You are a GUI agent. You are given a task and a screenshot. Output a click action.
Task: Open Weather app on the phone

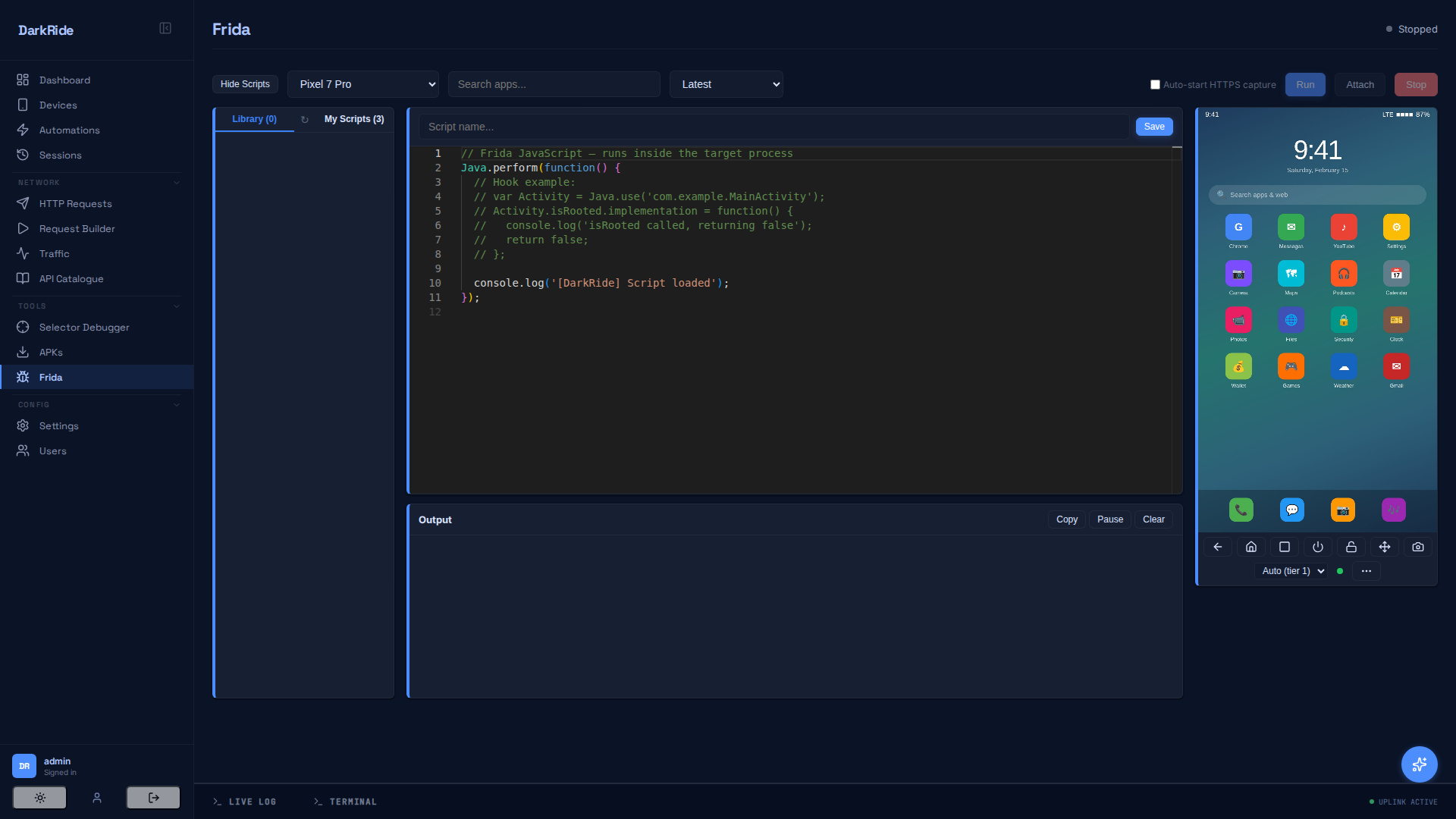coord(1344,367)
